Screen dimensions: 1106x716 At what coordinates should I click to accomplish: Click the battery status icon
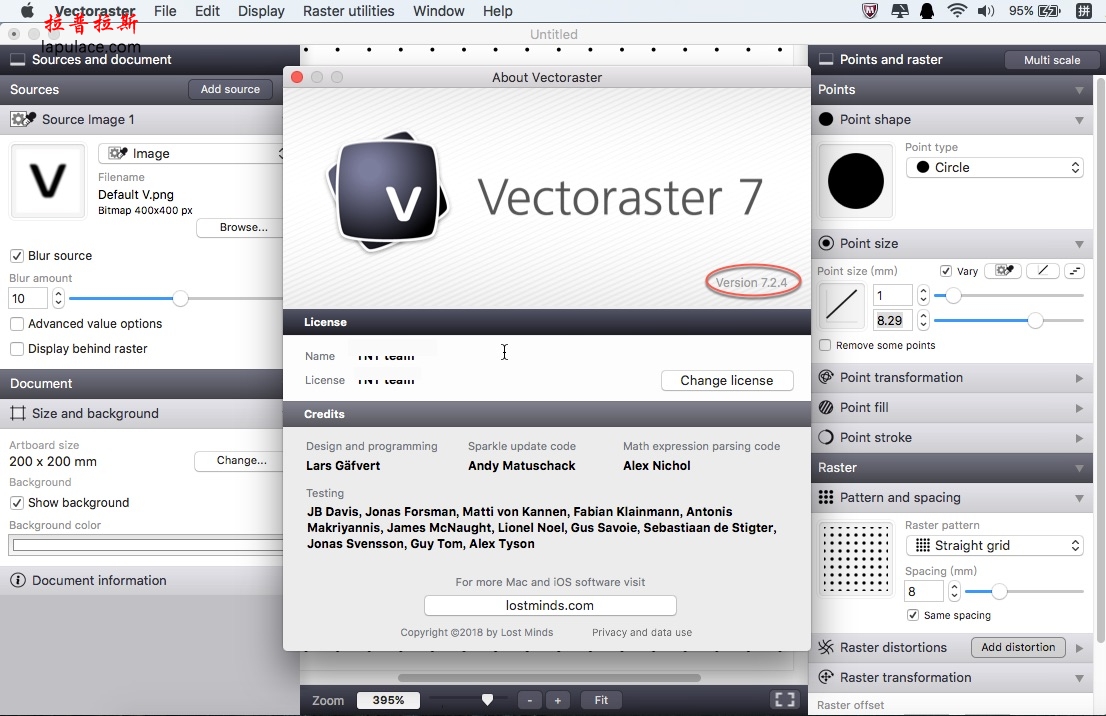1049,11
